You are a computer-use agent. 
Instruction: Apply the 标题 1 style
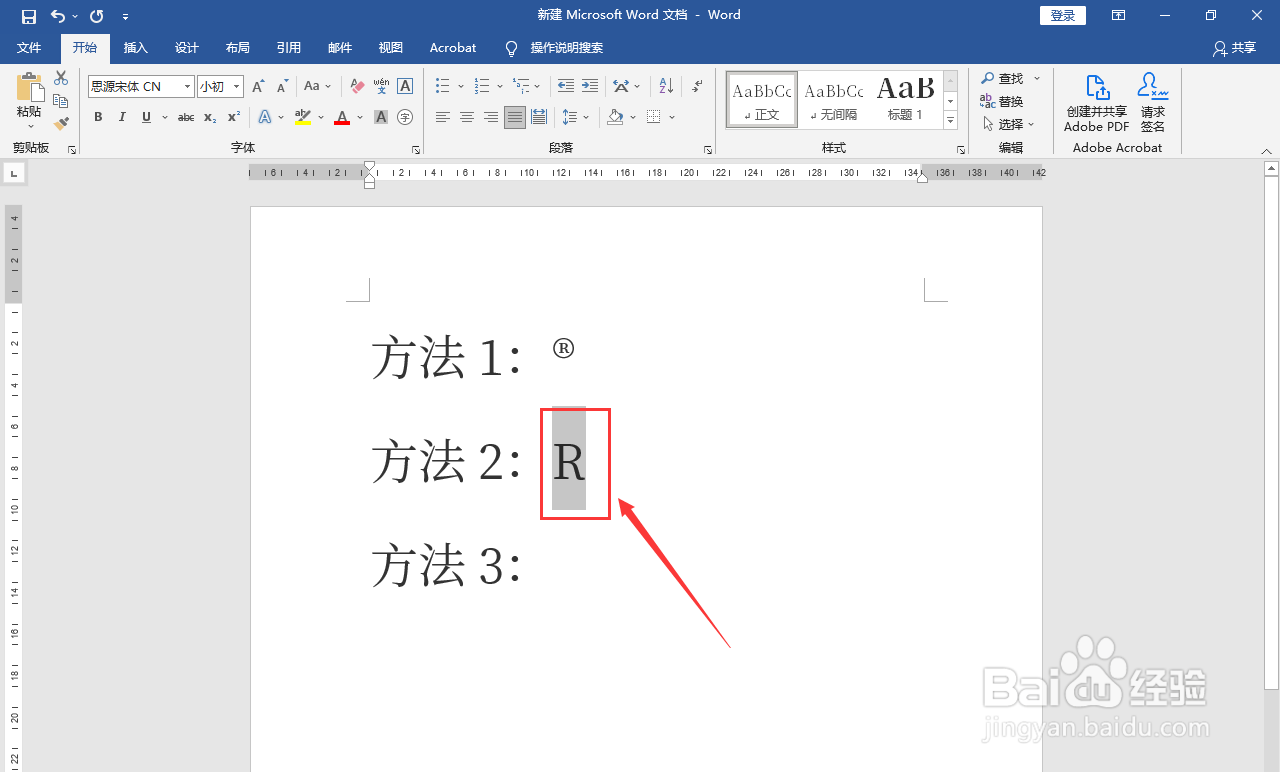(905, 98)
